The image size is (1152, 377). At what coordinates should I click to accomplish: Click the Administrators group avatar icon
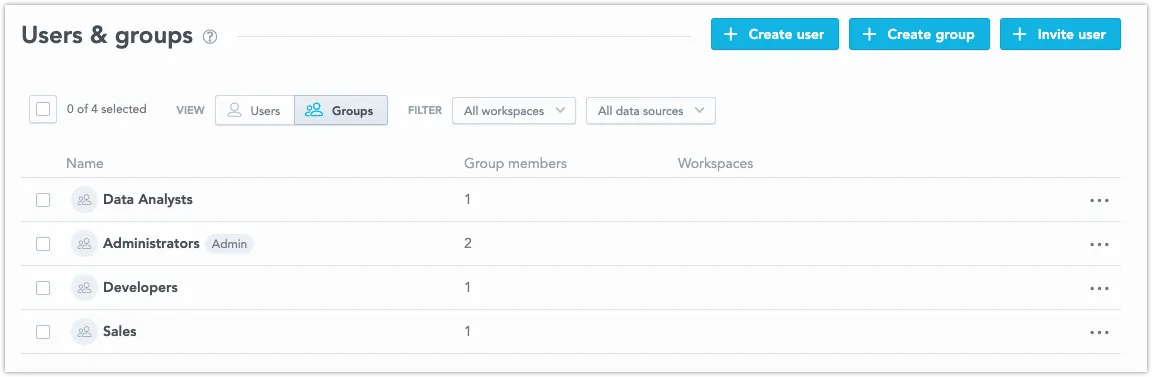click(x=84, y=244)
